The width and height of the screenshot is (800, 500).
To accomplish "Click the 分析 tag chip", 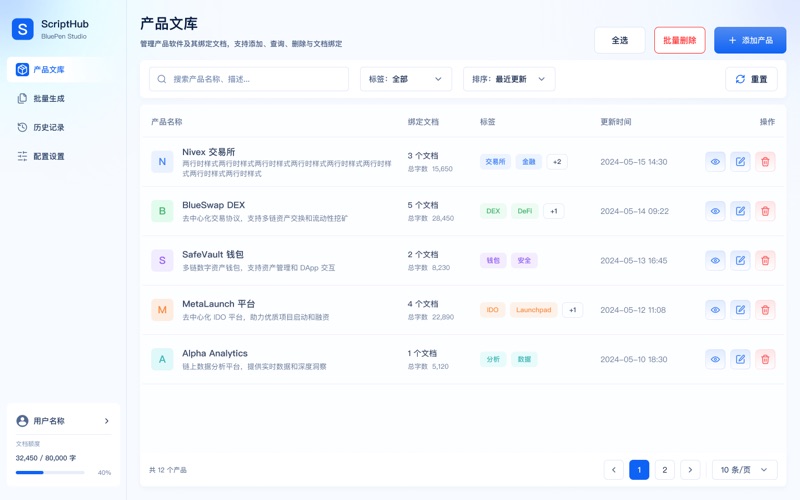I will tap(493, 359).
